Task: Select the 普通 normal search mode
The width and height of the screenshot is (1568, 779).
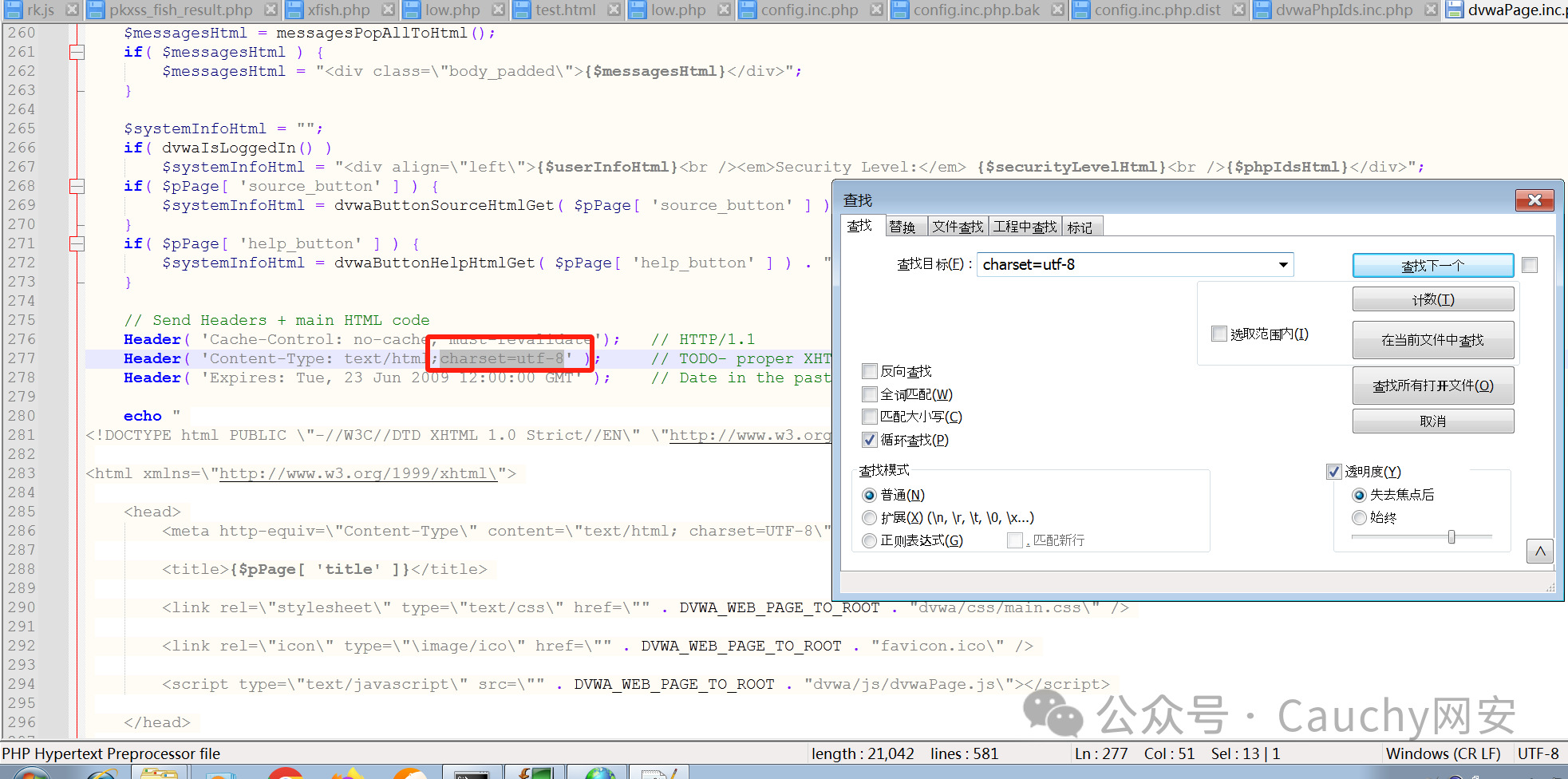Action: (870, 495)
